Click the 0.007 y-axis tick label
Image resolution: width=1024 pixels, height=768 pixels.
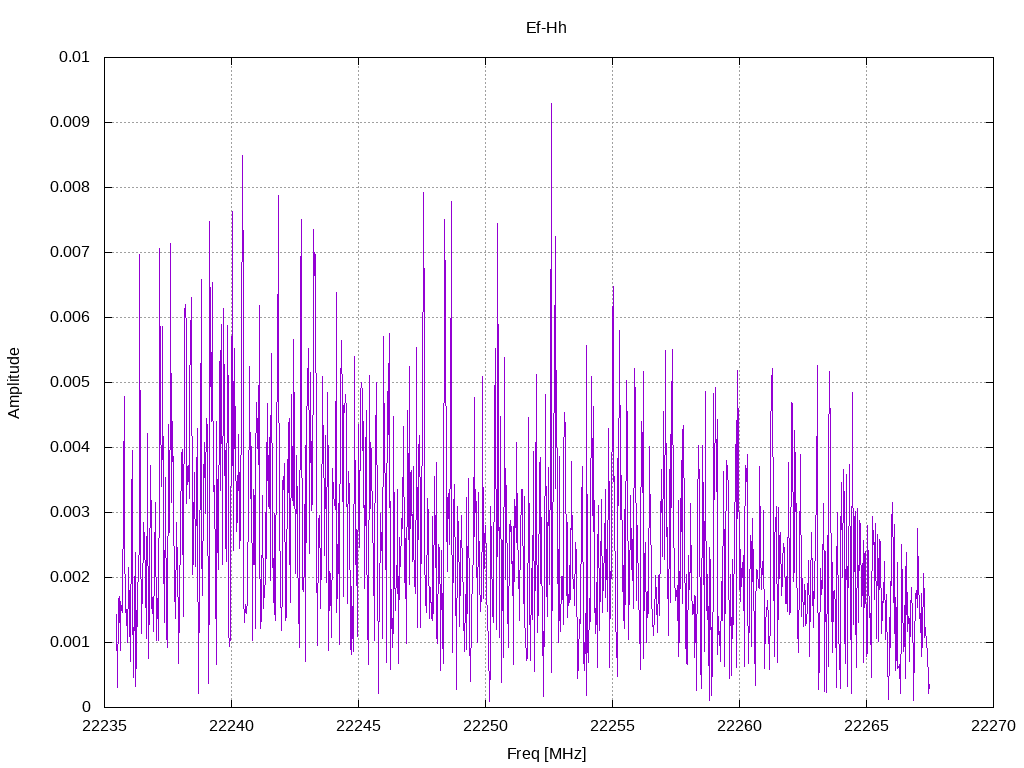(x=70, y=252)
